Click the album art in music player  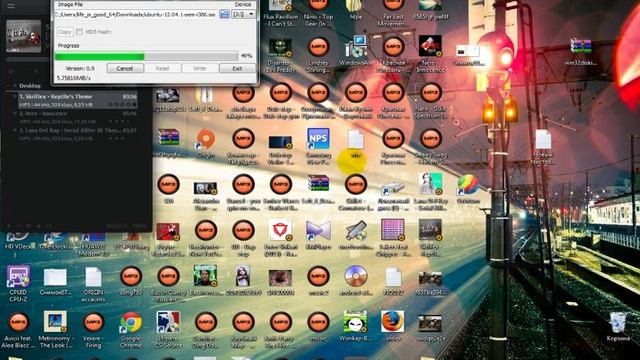click(x=24, y=36)
